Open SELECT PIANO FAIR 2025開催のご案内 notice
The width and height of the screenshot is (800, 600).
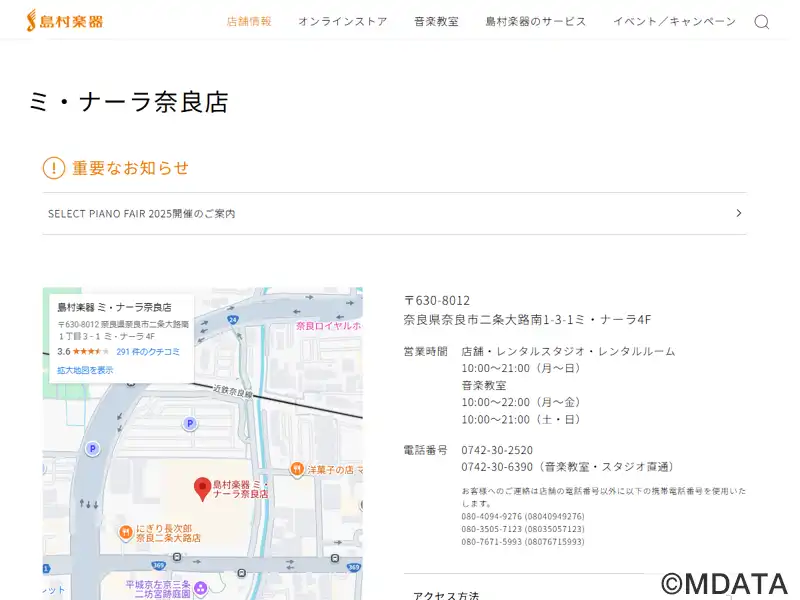pos(142,214)
